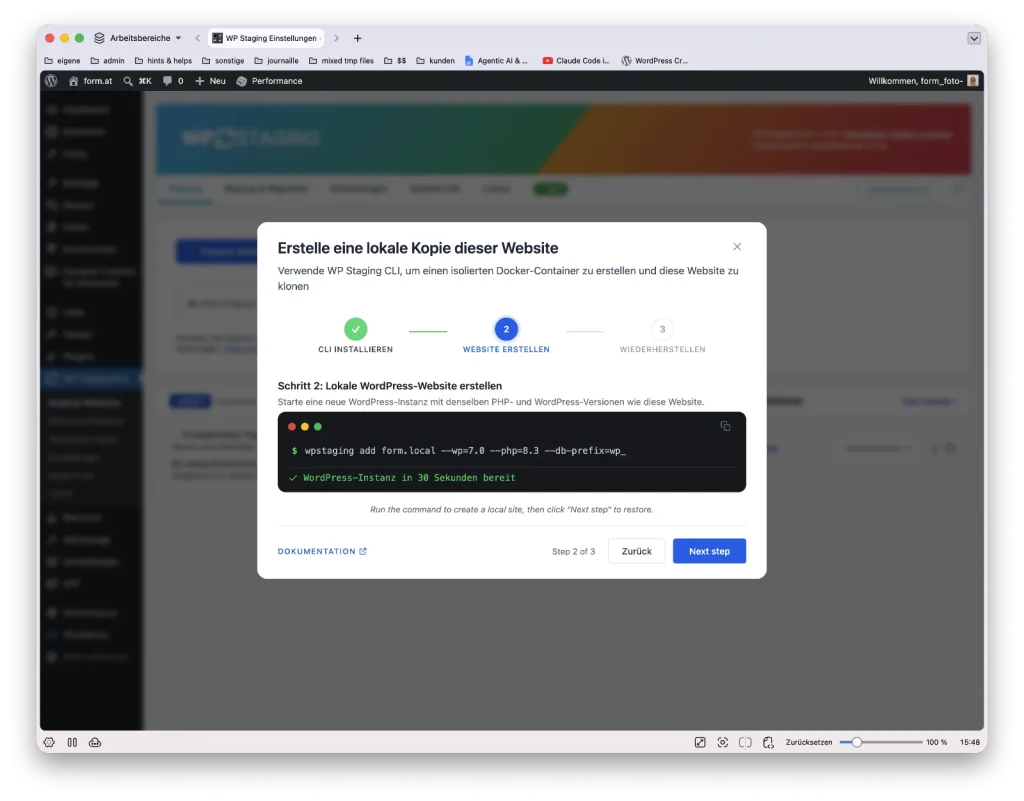Open the eigene bookmark folder
1024x801 pixels.
[x=62, y=61]
